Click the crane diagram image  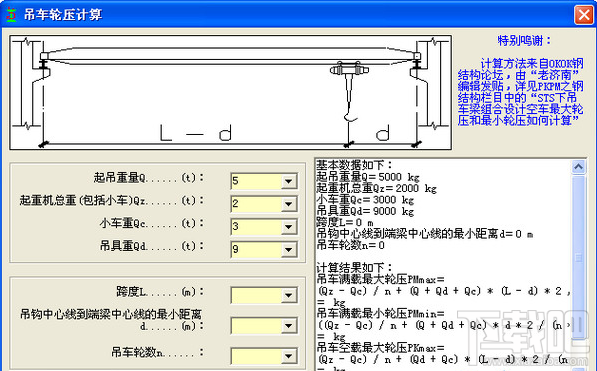point(230,92)
